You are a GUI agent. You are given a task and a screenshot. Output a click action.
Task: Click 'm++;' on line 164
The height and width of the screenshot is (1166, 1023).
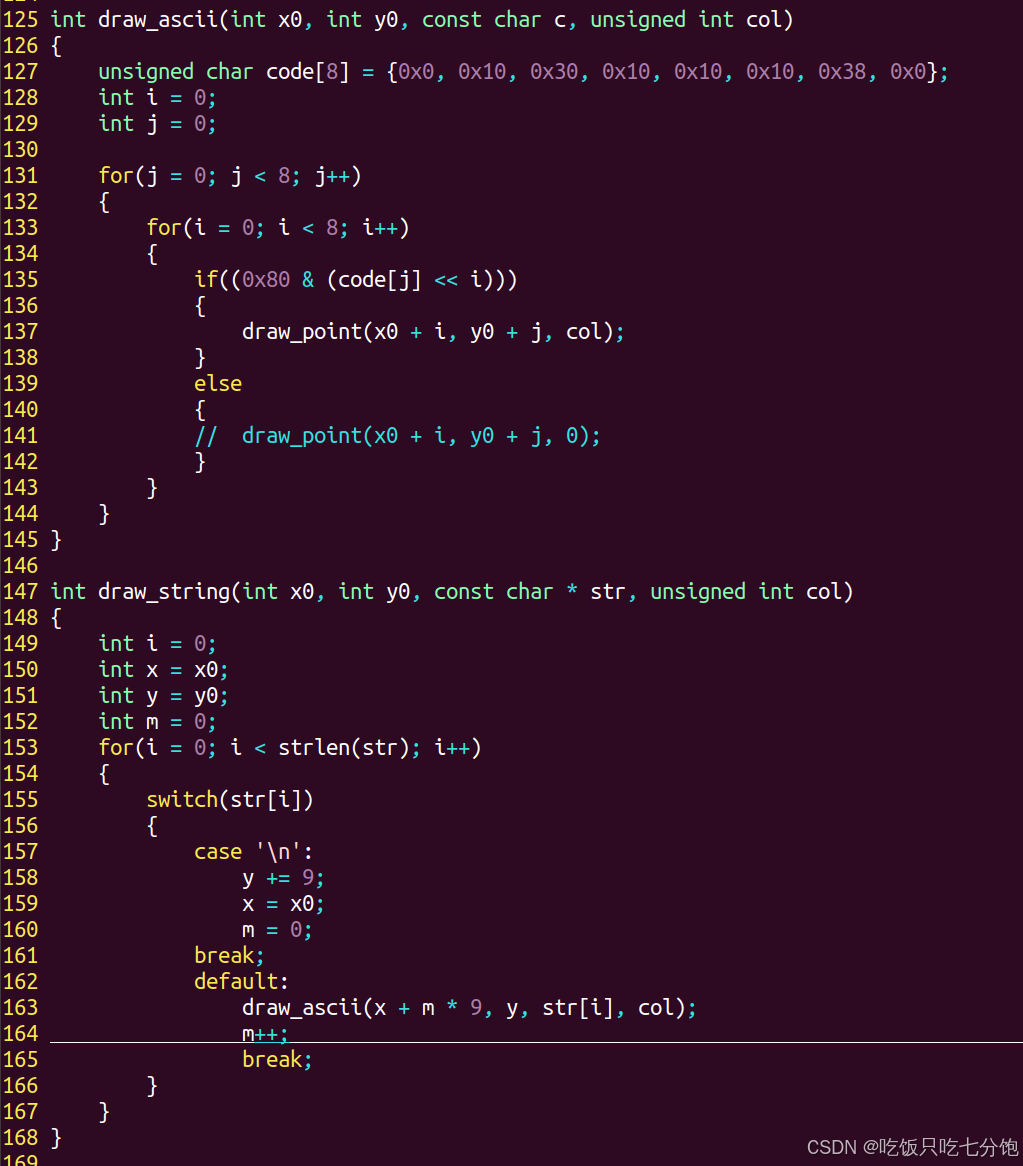265,1034
